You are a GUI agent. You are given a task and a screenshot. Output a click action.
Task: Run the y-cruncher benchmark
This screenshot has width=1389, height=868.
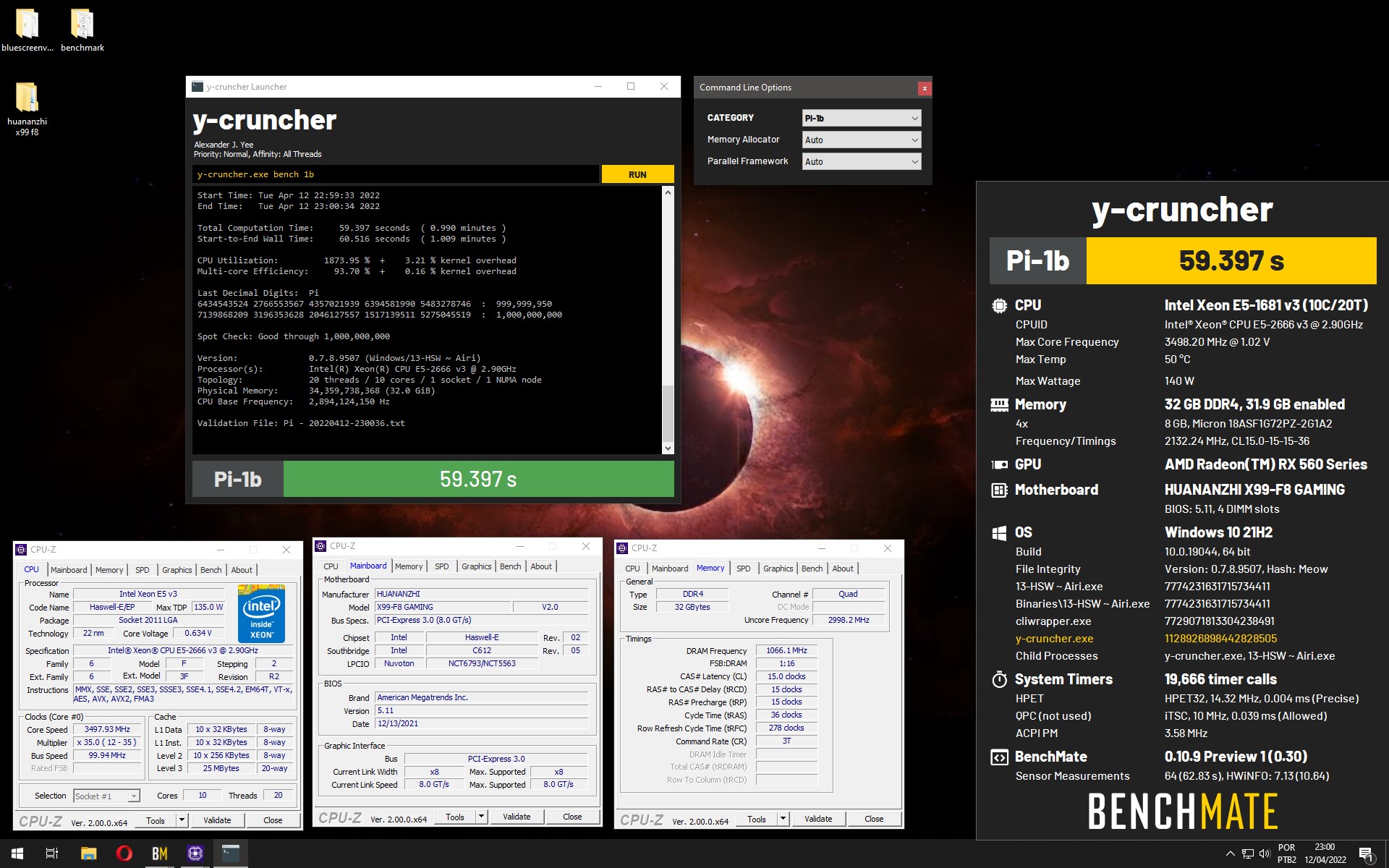(x=637, y=174)
